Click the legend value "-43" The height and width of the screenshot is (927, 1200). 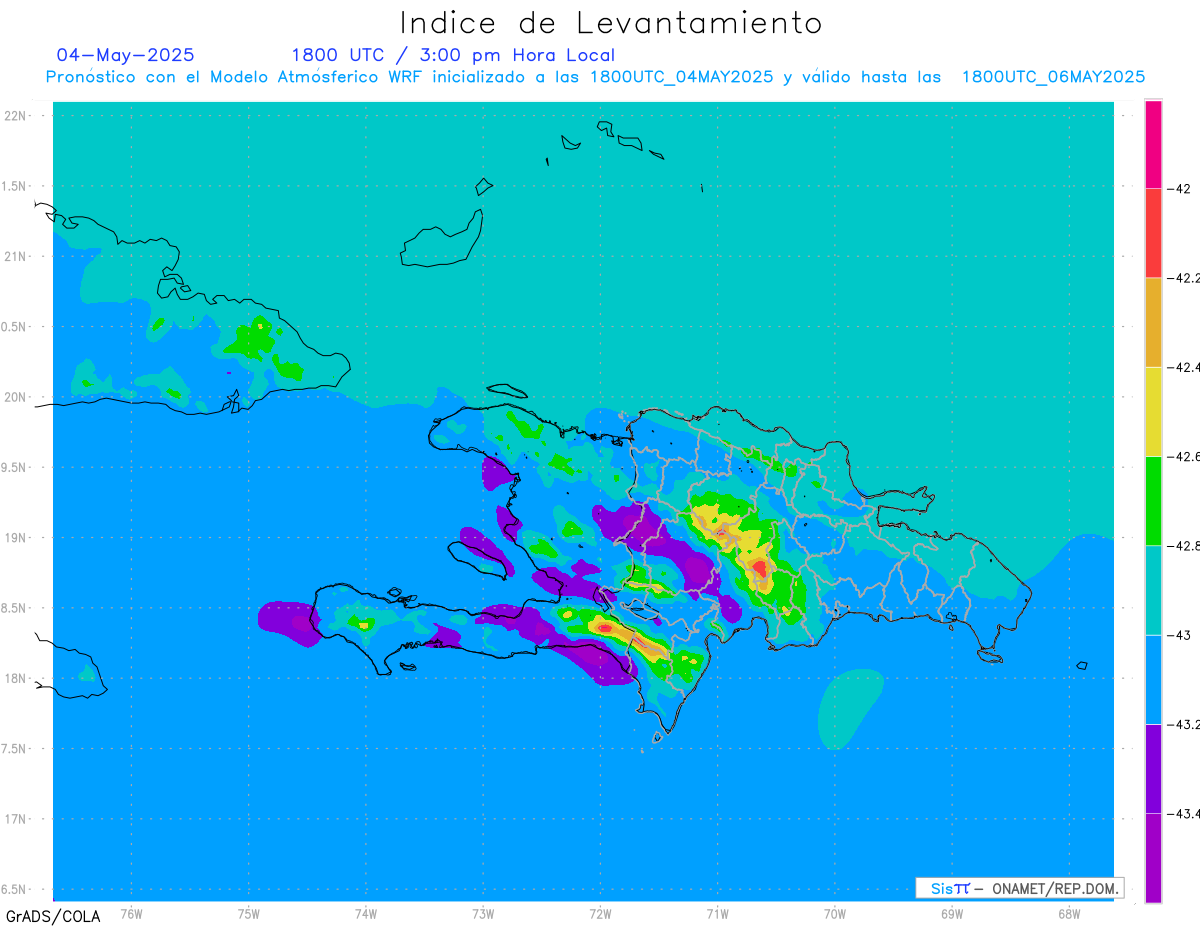pyautogui.click(x=1179, y=634)
